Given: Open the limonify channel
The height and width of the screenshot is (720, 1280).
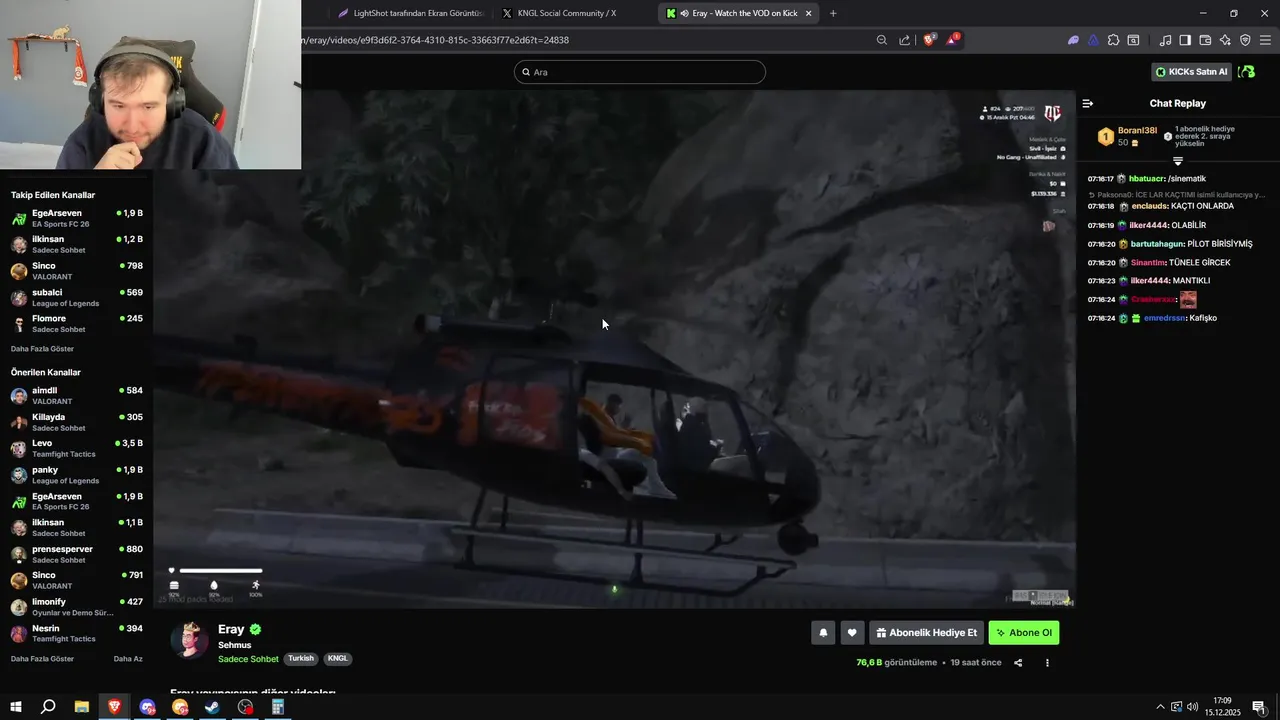Looking at the screenshot, I should pyautogui.click(x=77, y=607).
